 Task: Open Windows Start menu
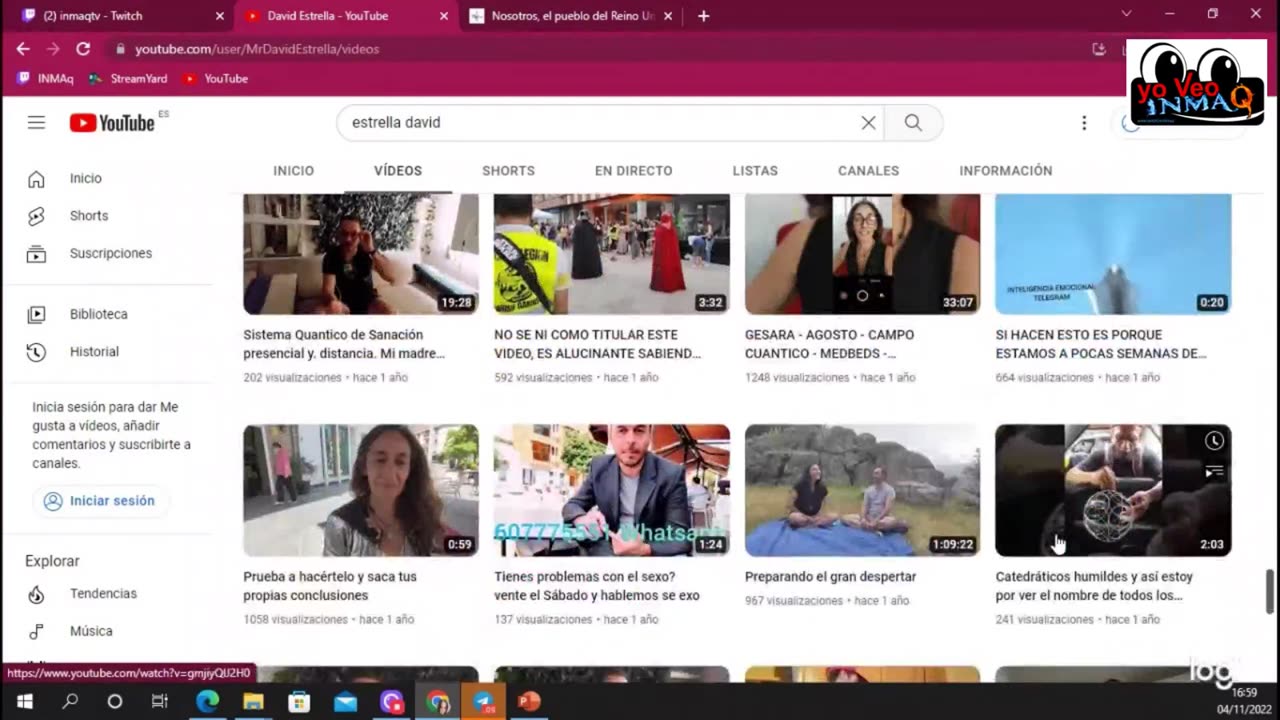[25, 702]
